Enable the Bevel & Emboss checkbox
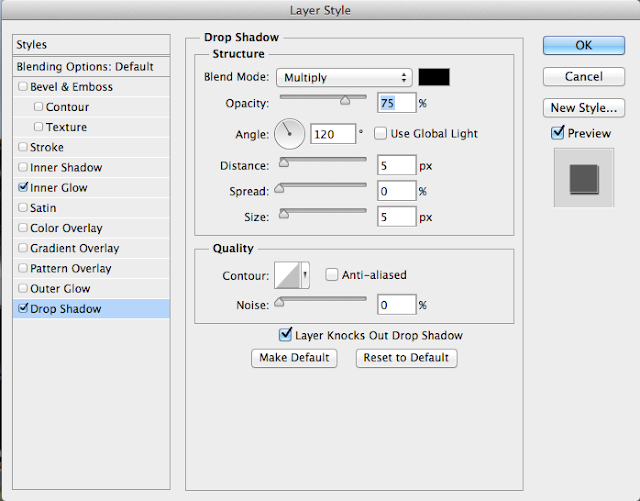The height and width of the screenshot is (501, 640). 23,87
